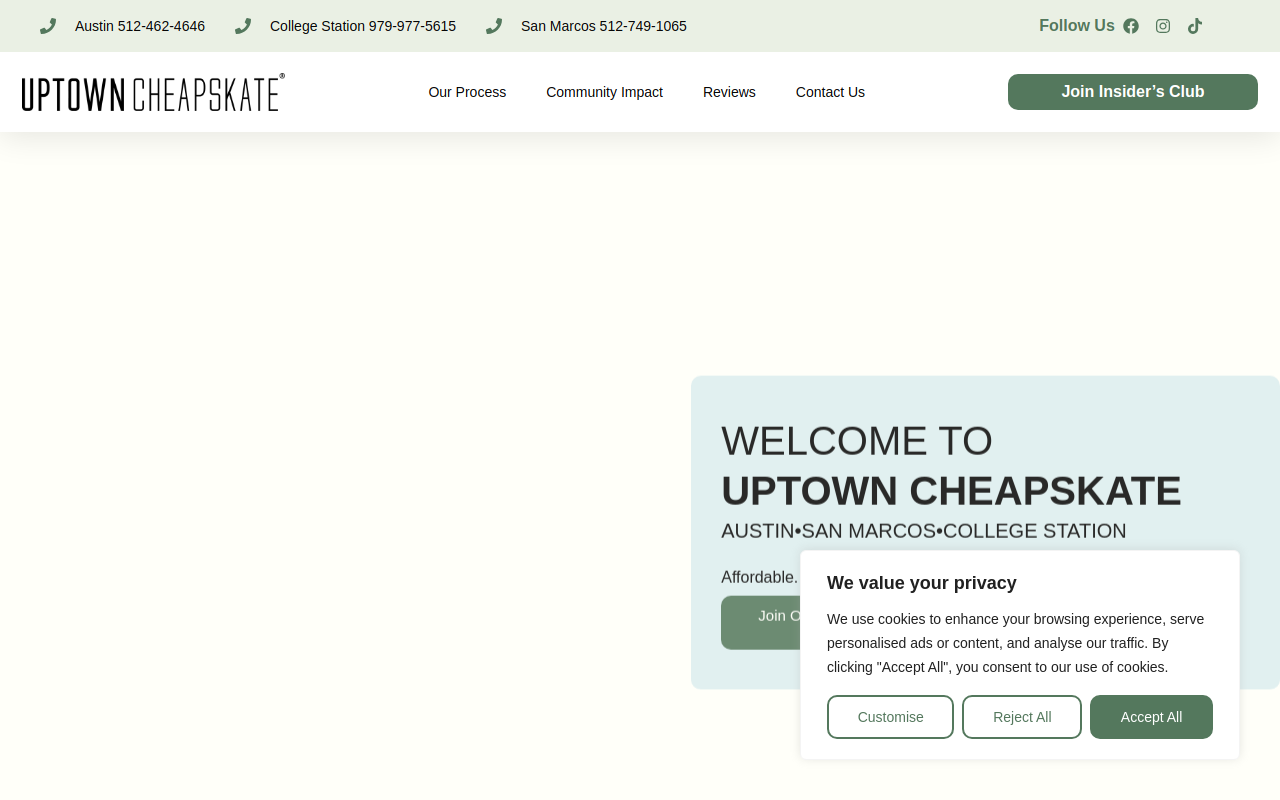Call College Station 979-977-5615 link
Image resolution: width=1280 pixels, height=800 pixels.
pos(363,26)
